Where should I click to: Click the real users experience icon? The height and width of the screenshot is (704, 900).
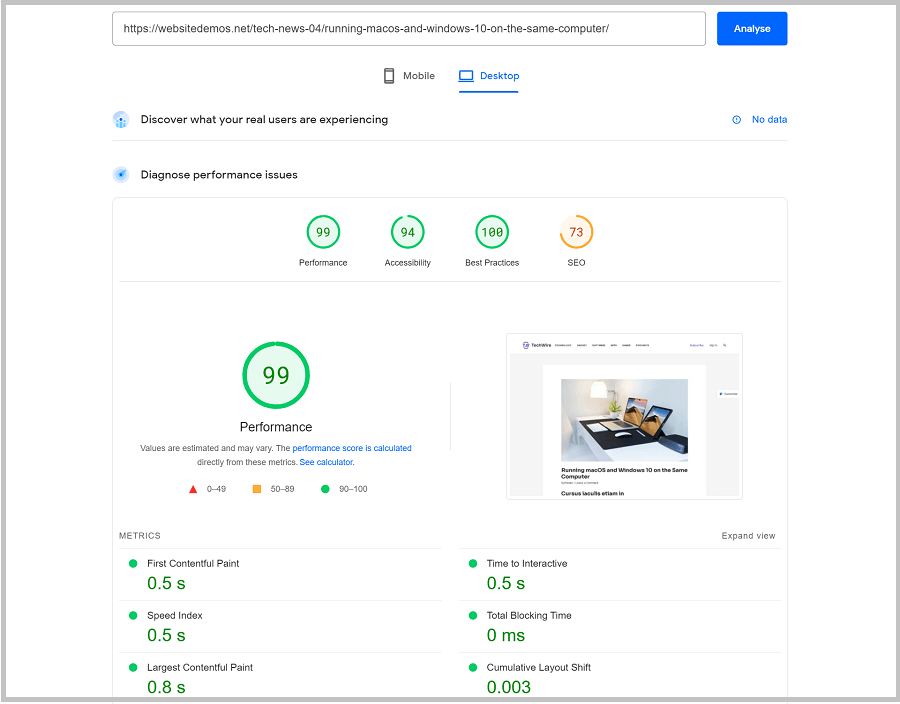(121, 119)
